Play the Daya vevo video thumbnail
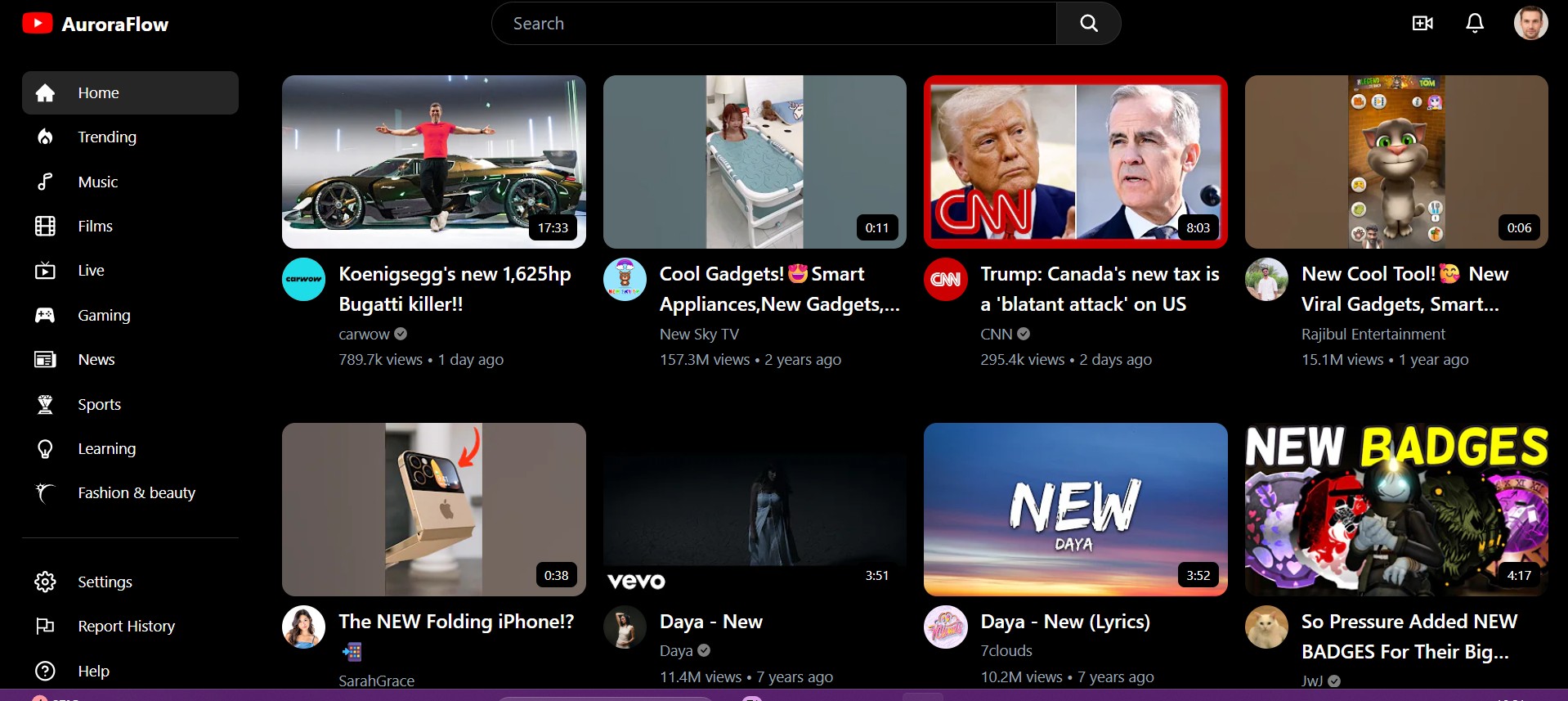 tap(755, 510)
